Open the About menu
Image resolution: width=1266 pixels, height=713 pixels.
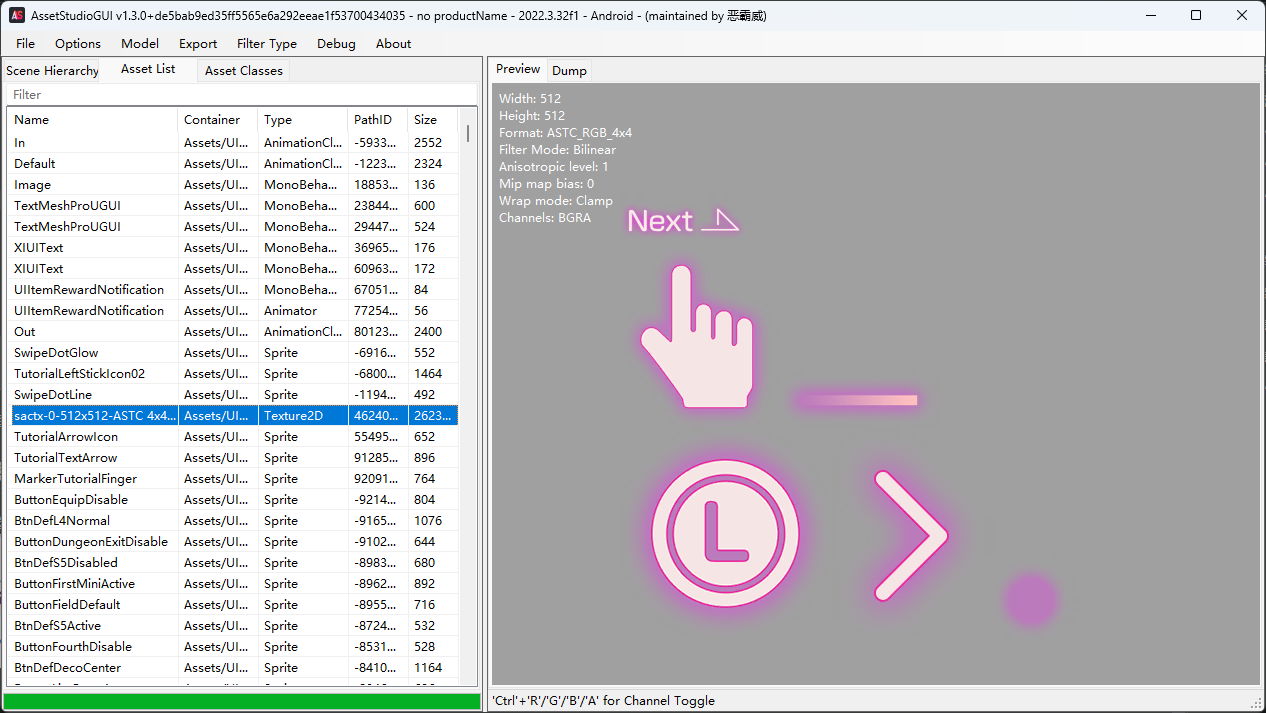tap(393, 44)
